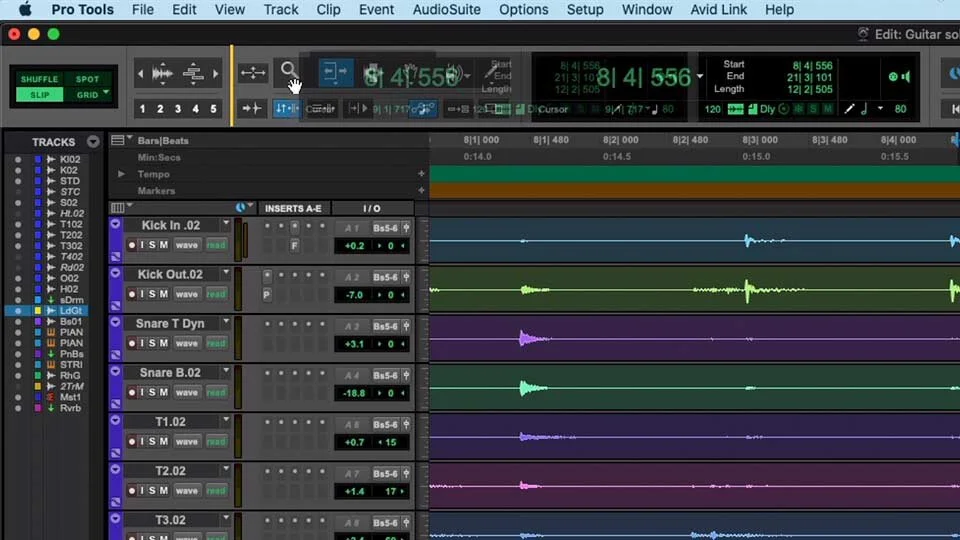Switch to SLIP edit mode
The height and width of the screenshot is (540, 960).
coord(39,95)
